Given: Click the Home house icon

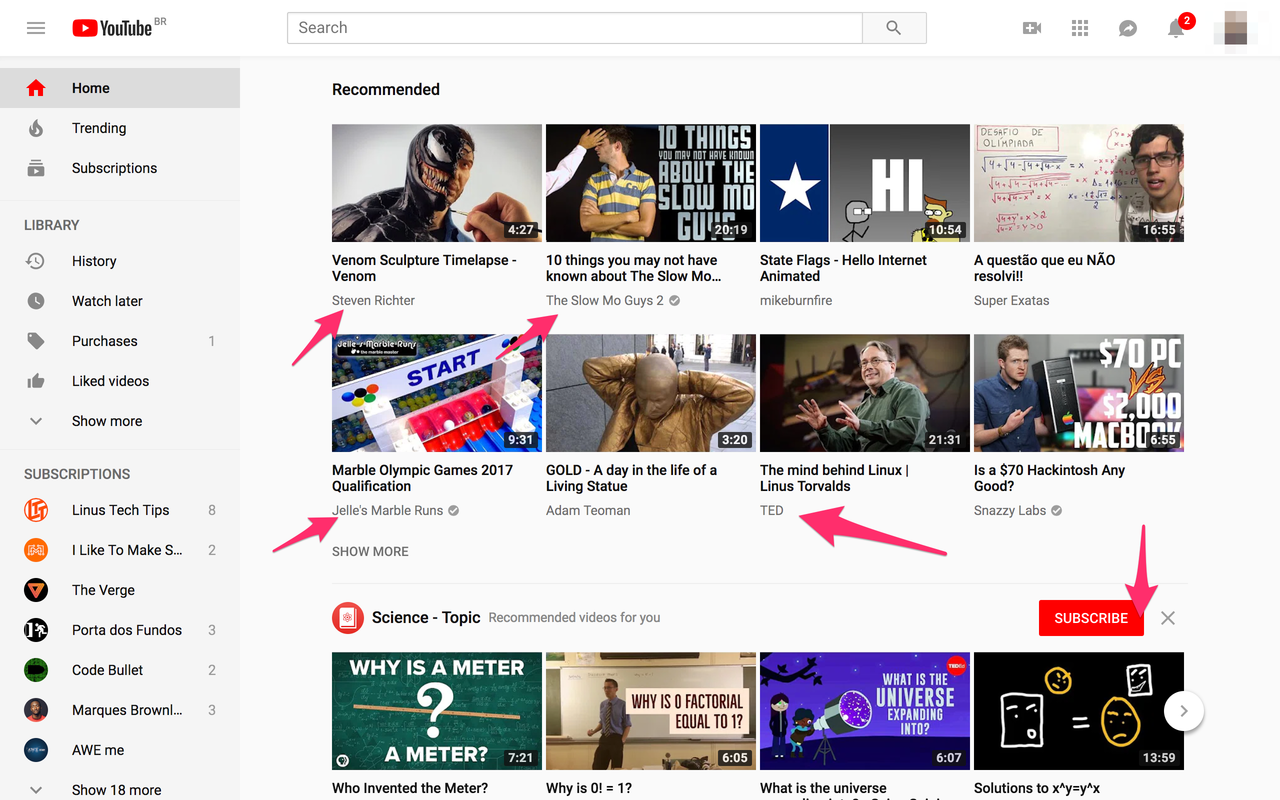Looking at the screenshot, I should coord(36,88).
